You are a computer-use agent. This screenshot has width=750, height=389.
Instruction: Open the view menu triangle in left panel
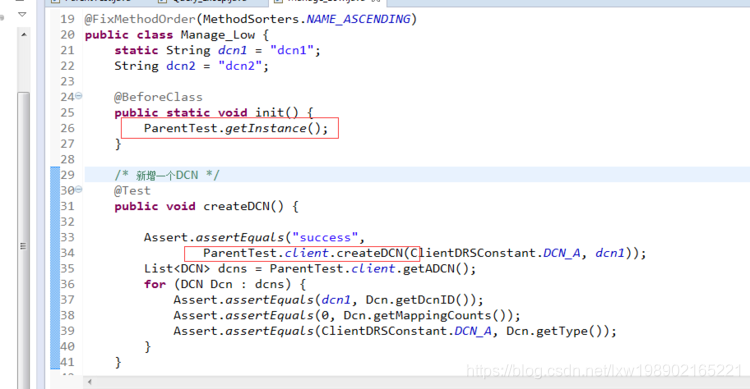pyautogui.click(x=22, y=14)
